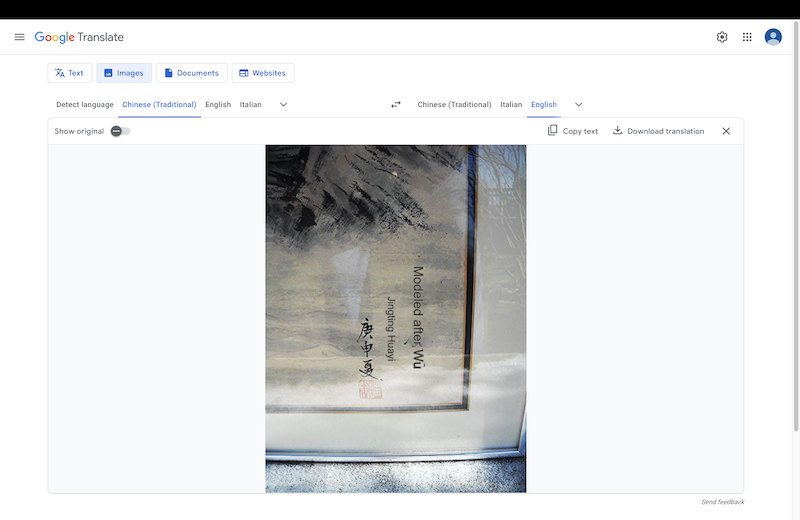Click the Google Translate logo

point(79,37)
